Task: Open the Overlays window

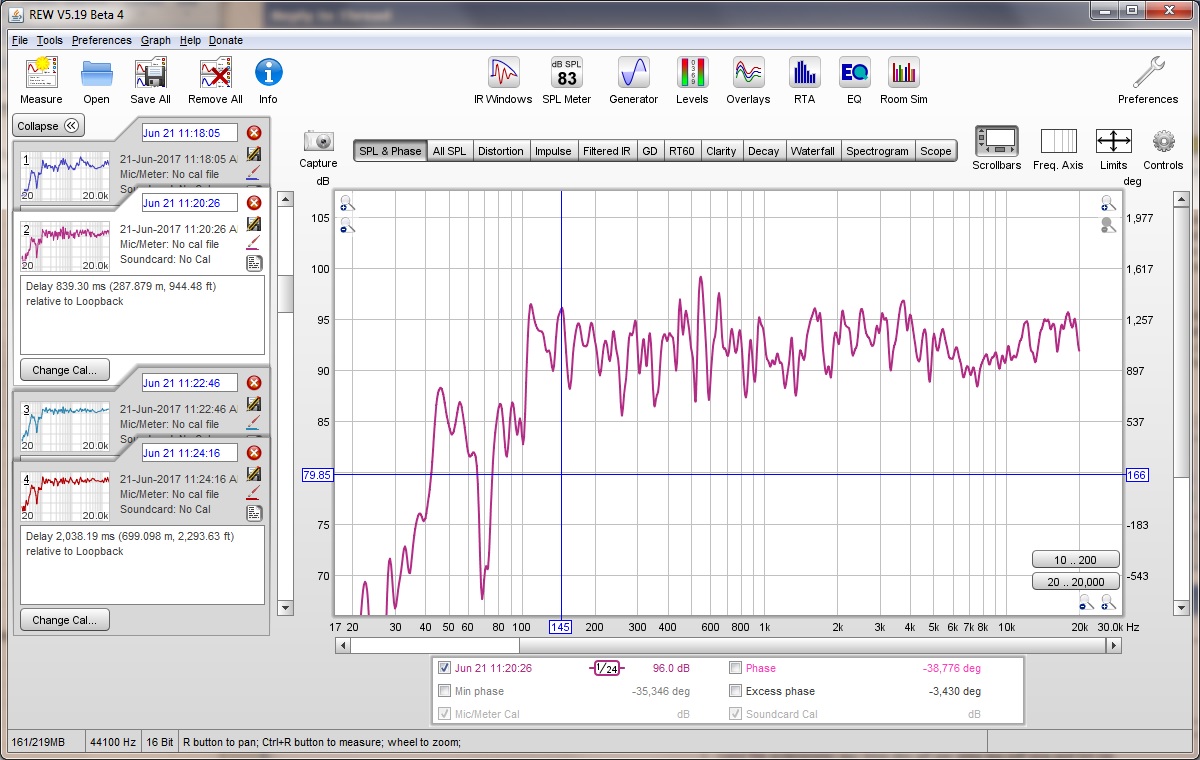Action: coord(748,73)
